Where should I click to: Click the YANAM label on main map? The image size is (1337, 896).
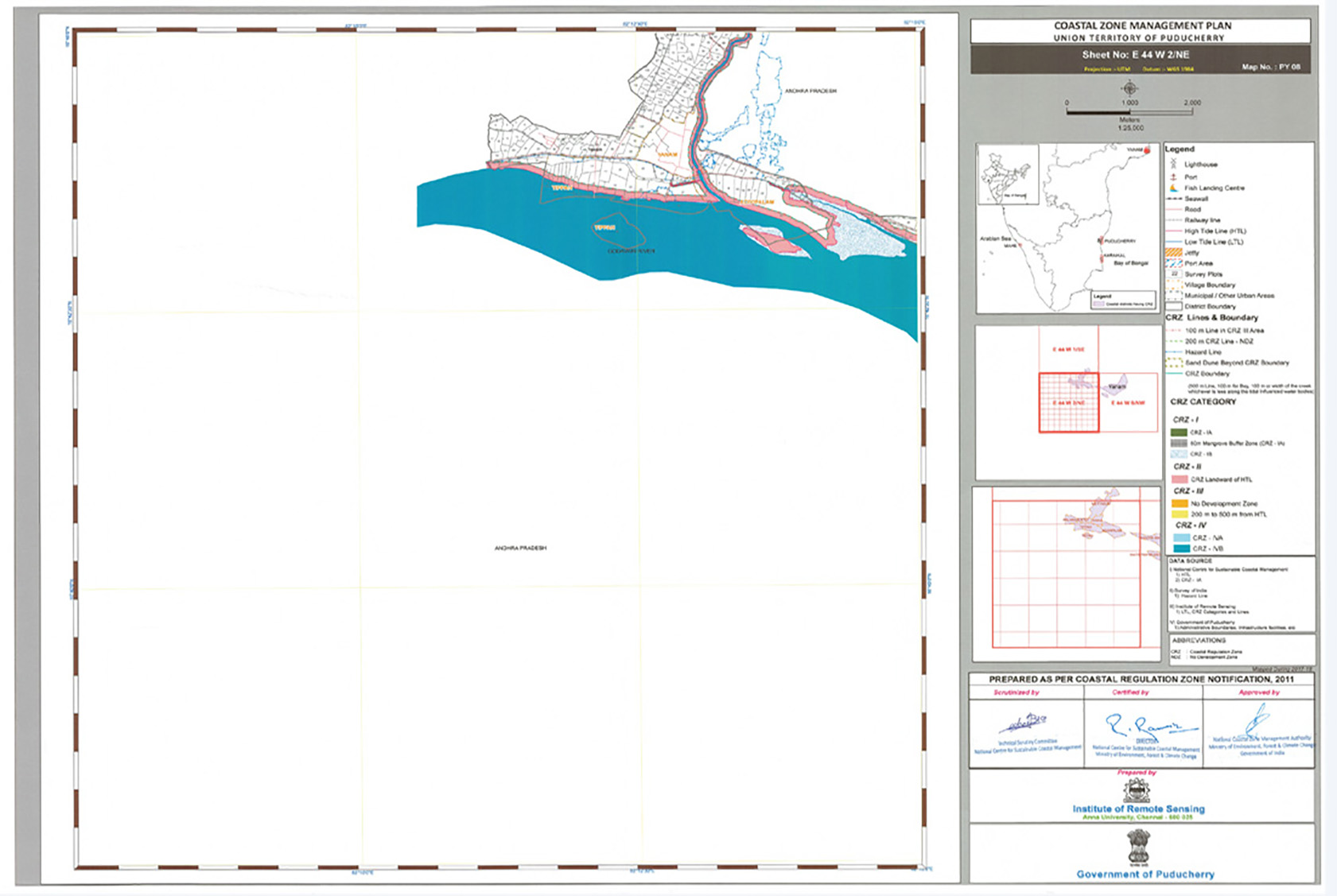pos(666,154)
